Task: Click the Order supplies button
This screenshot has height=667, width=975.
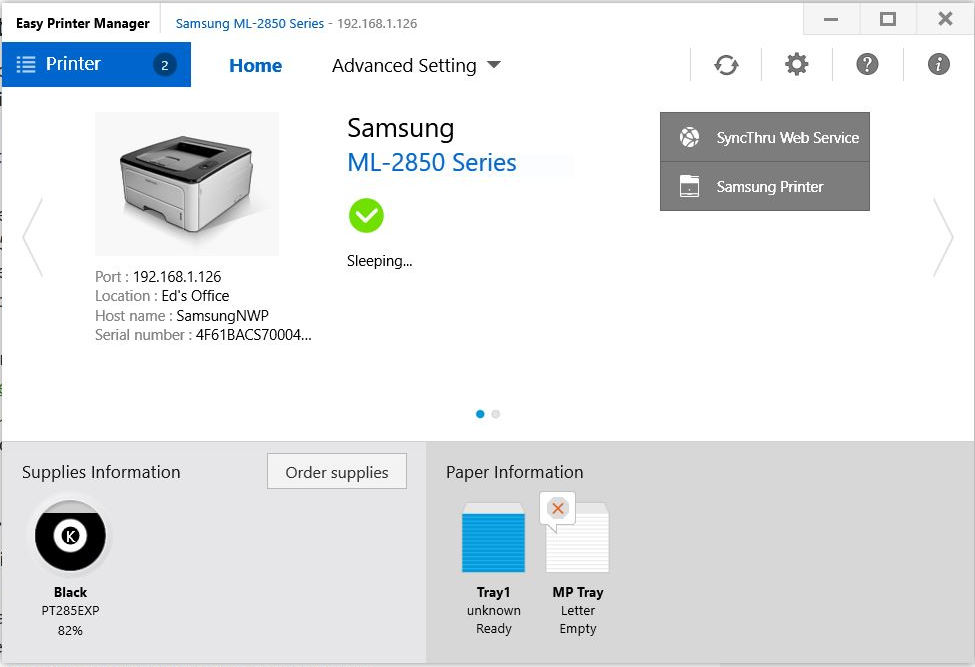Action: [x=337, y=471]
